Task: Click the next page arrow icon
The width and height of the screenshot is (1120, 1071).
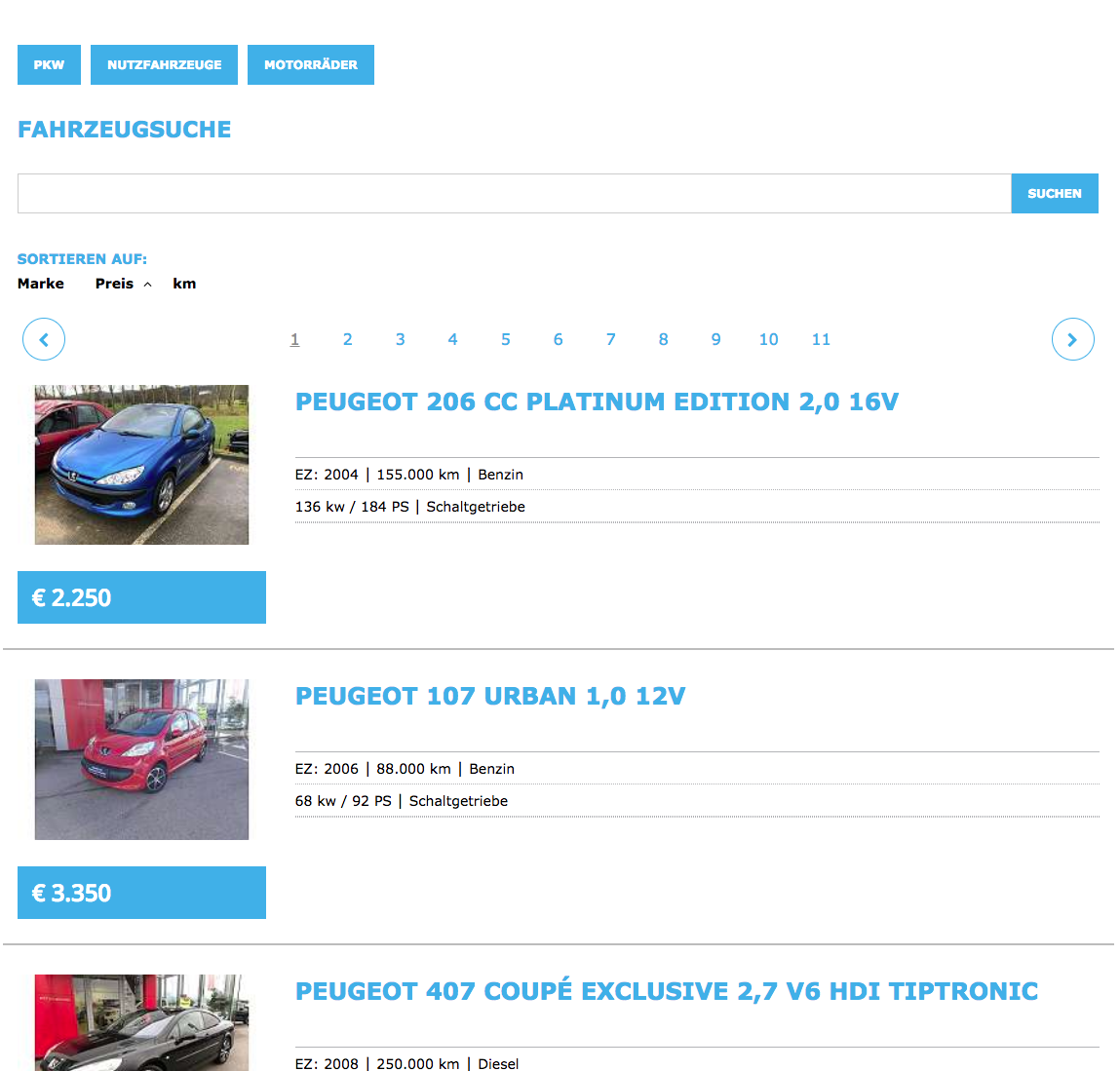Action: [x=1072, y=339]
